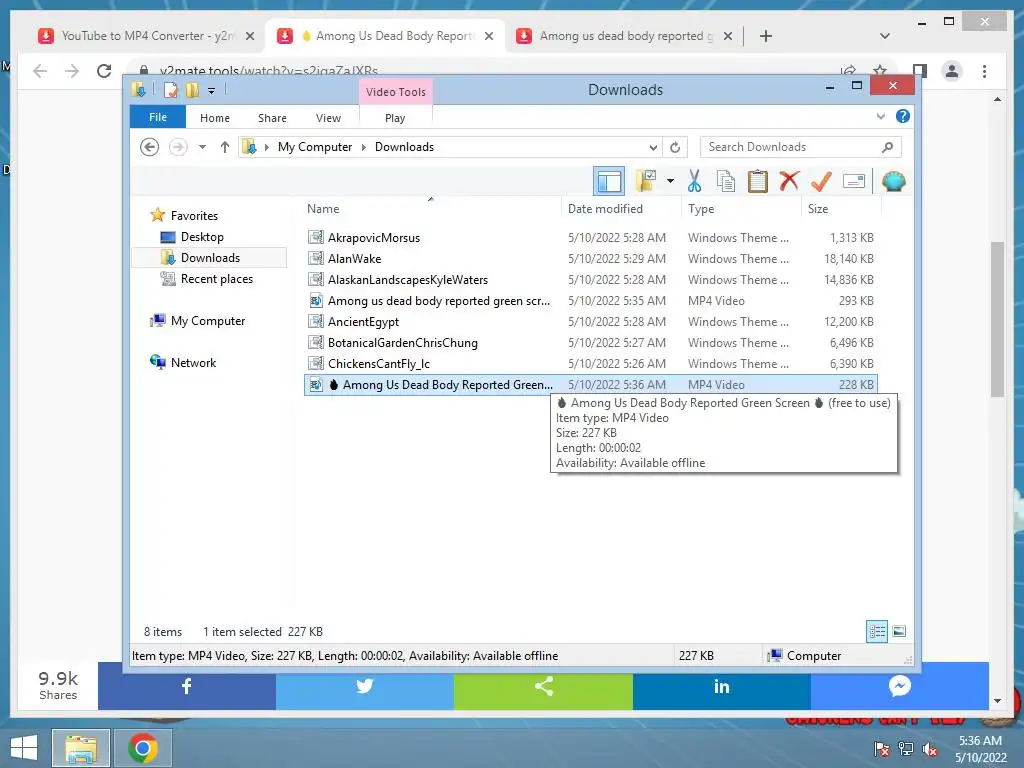The height and width of the screenshot is (768, 1024).
Task: Click the Rename icon in toolbar
Action: (x=854, y=181)
